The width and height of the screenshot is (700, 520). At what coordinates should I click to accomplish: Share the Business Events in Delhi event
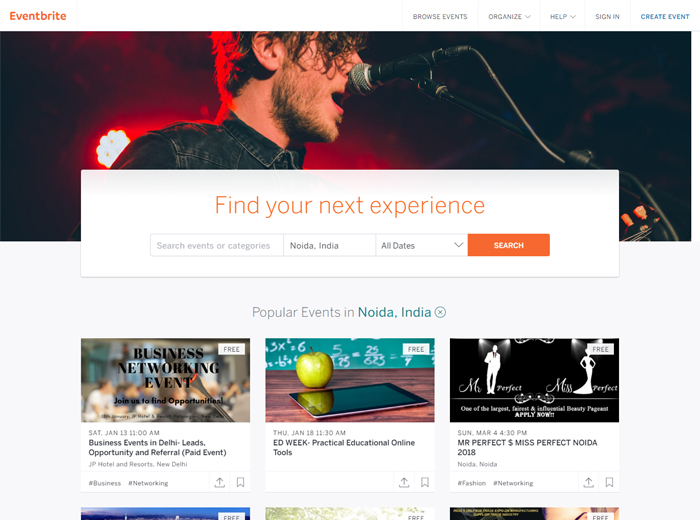pyautogui.click(x=220, y=483)
